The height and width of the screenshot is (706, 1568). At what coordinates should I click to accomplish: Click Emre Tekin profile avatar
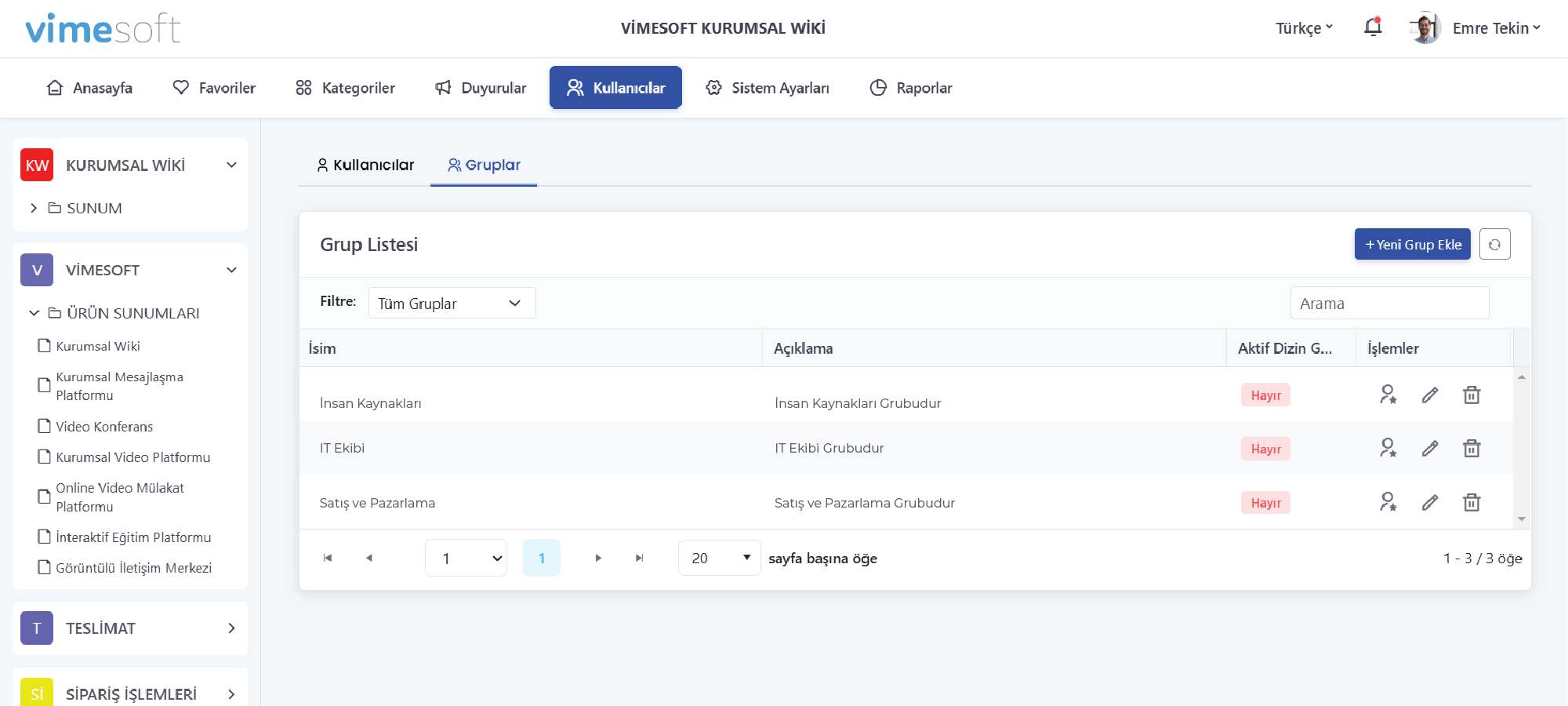[x=1425, y=27]
